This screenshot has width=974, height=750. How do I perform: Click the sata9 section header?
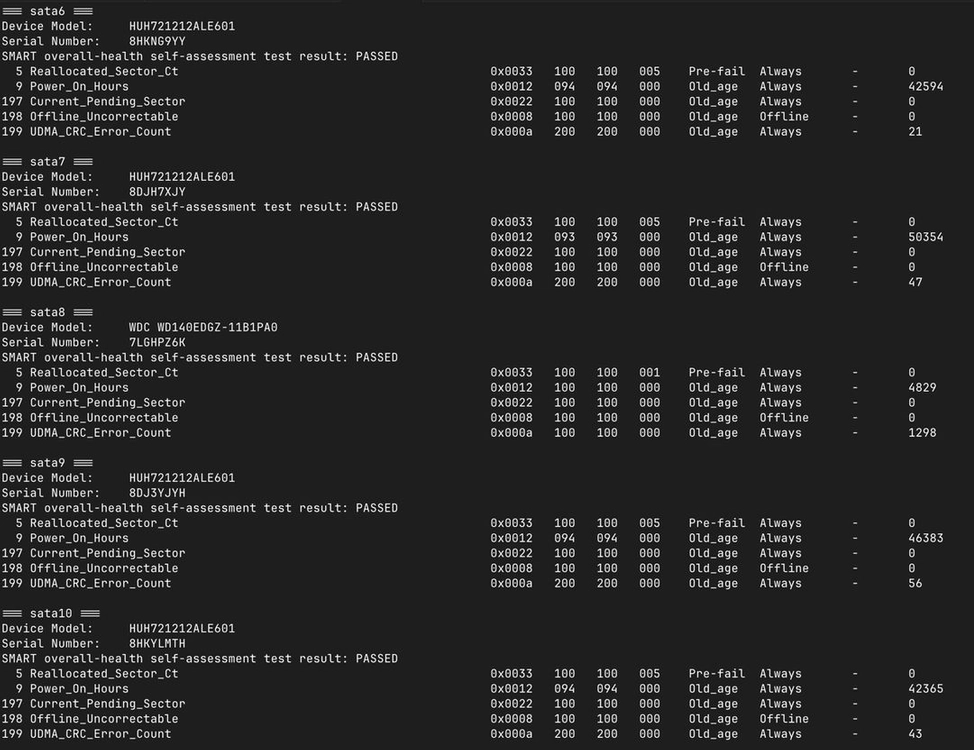[47, 463]
